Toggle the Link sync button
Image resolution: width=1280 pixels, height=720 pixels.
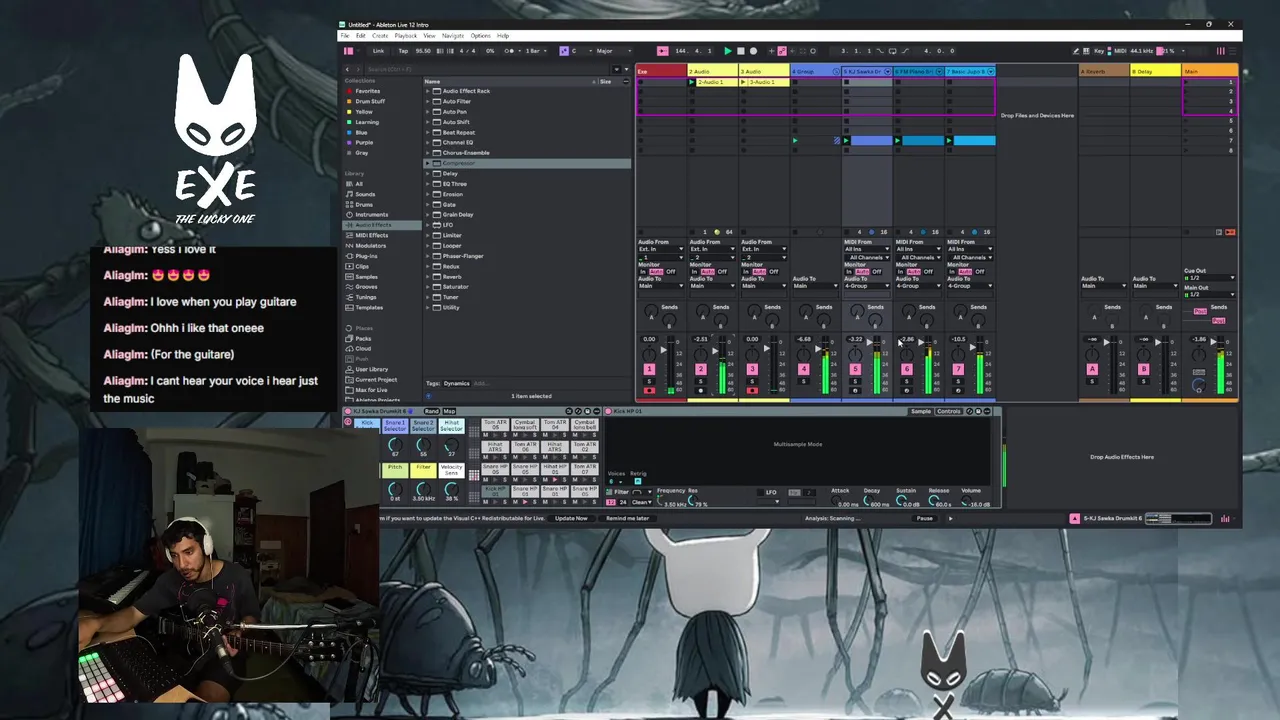tap(378, 51)
